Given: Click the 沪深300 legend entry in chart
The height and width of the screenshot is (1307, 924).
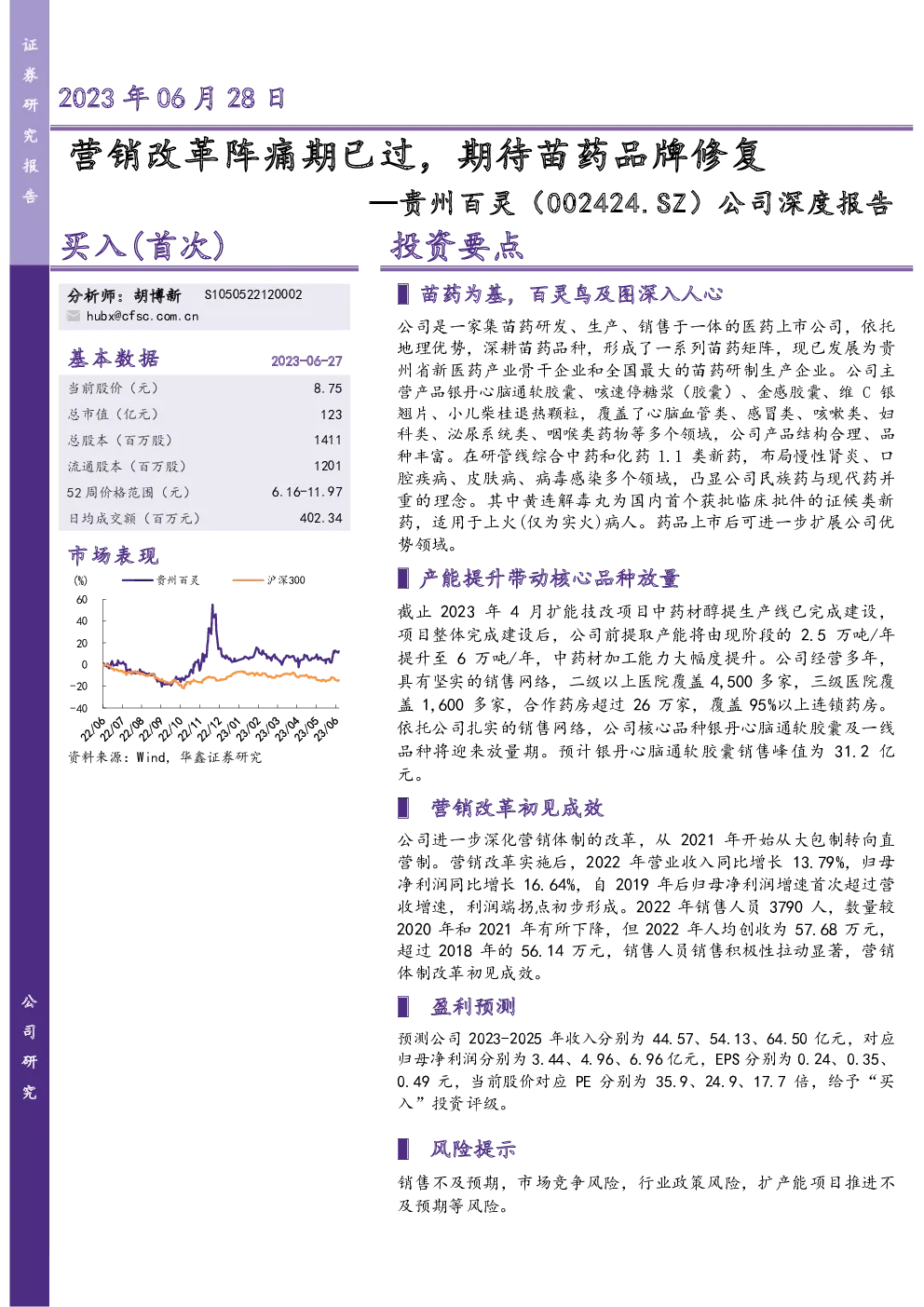Looking at the screenshot, I should [x=268, y=580].
